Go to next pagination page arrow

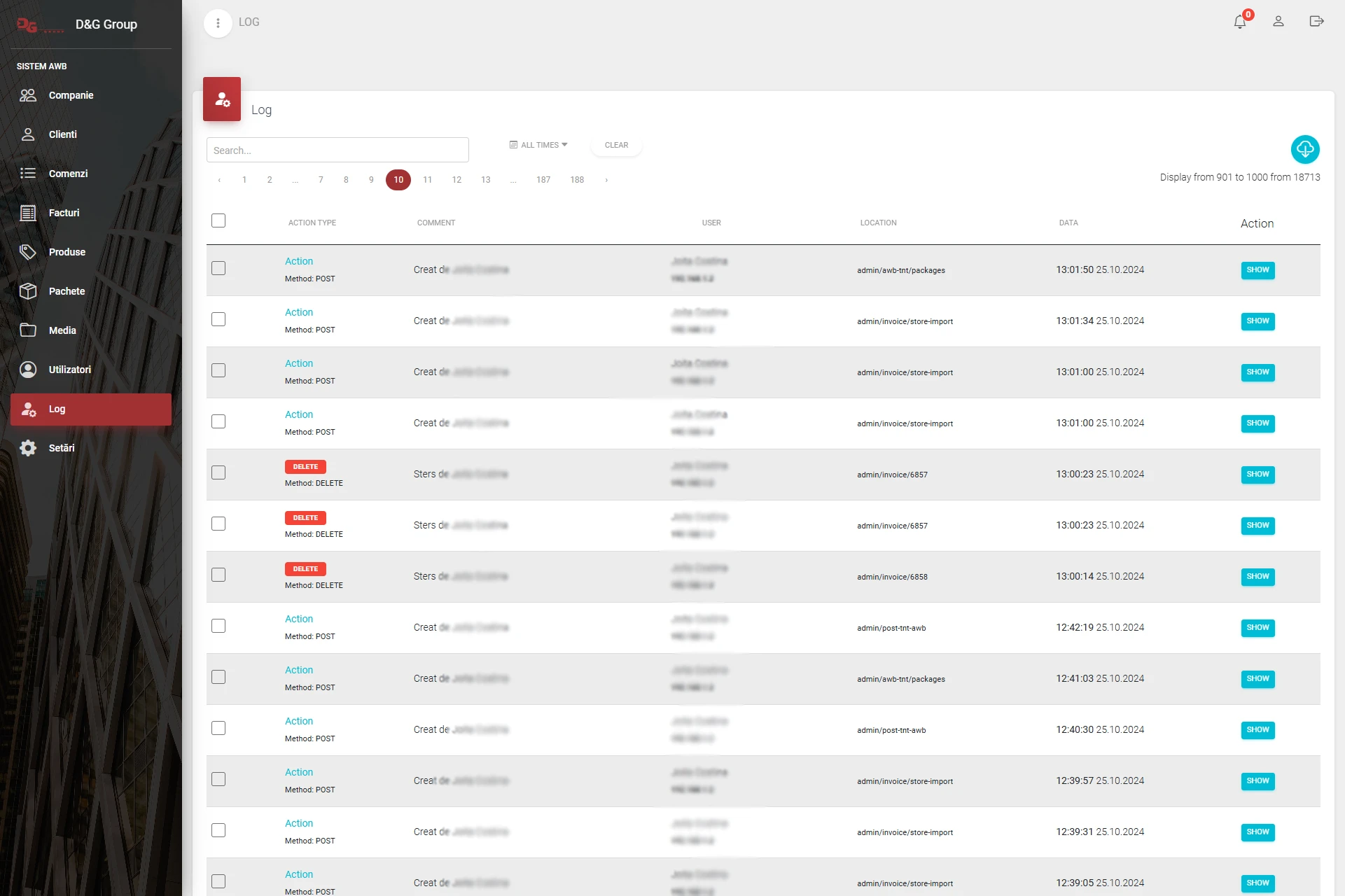pyautogui.click(x=606, y=180)
